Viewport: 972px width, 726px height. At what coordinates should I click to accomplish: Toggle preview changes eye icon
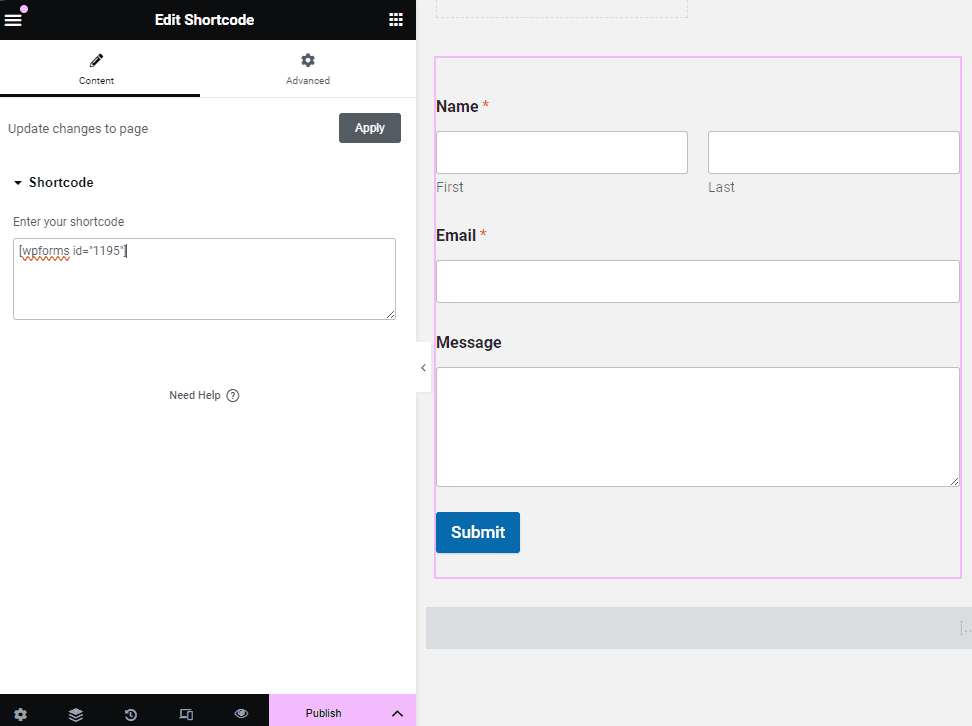point(241,714)
